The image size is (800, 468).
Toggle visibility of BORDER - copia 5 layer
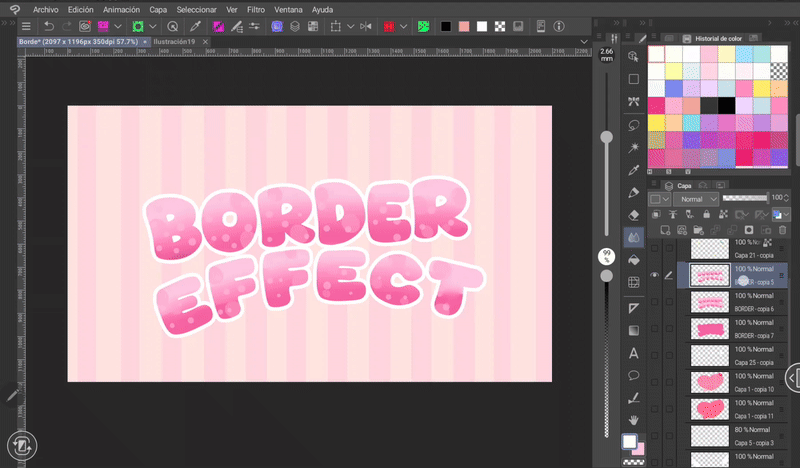(654, 275)
